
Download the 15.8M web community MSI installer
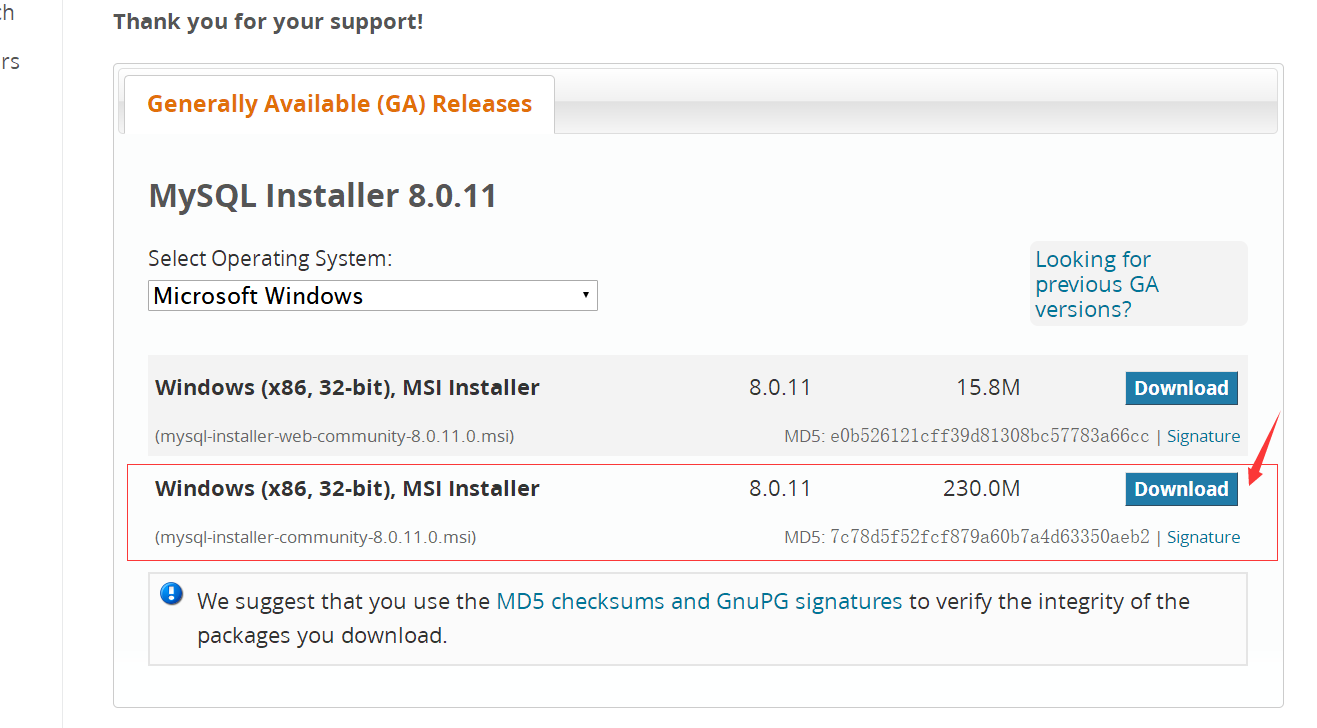click(1181, 388)
